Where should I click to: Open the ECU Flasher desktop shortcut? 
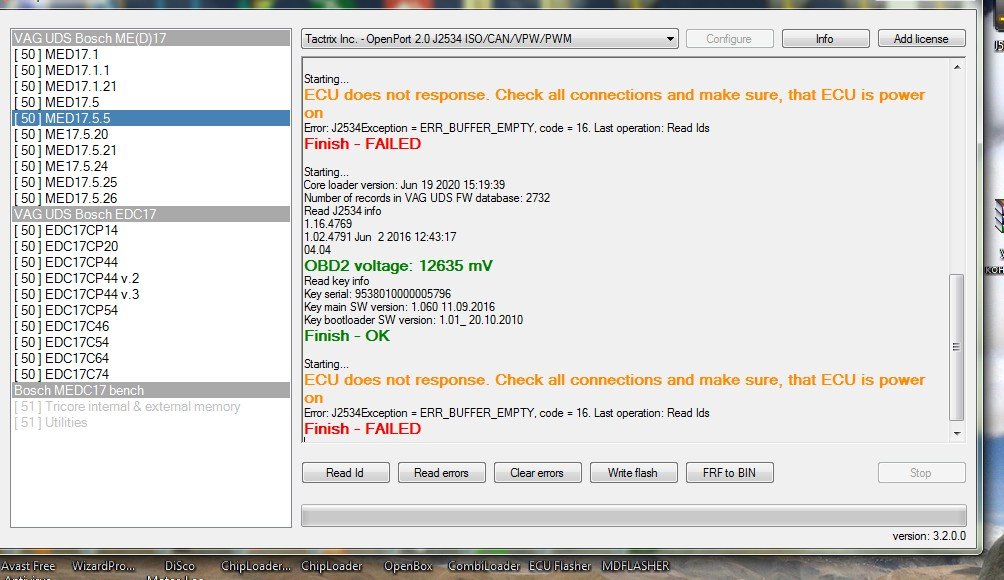coord(560,566)
